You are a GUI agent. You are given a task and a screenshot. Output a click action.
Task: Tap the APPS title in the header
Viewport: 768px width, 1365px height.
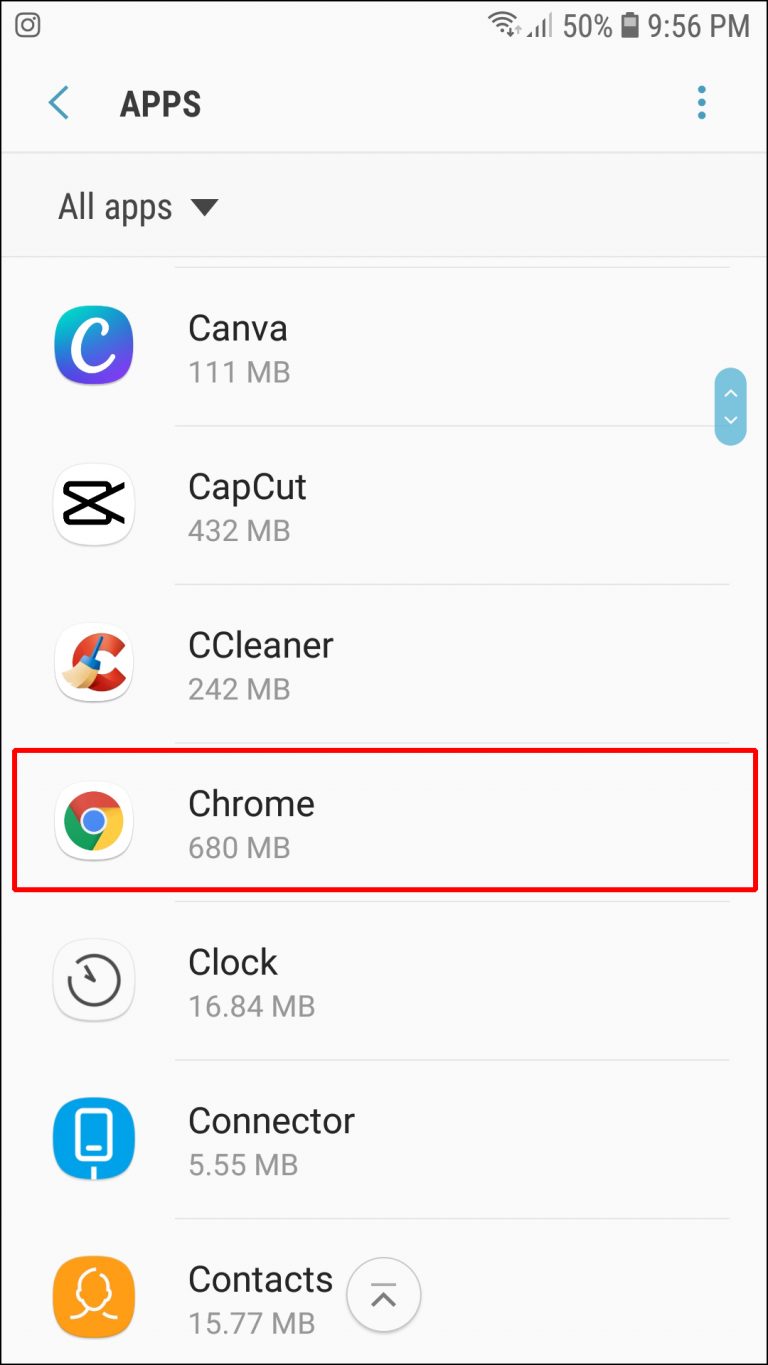coord(160,103)
